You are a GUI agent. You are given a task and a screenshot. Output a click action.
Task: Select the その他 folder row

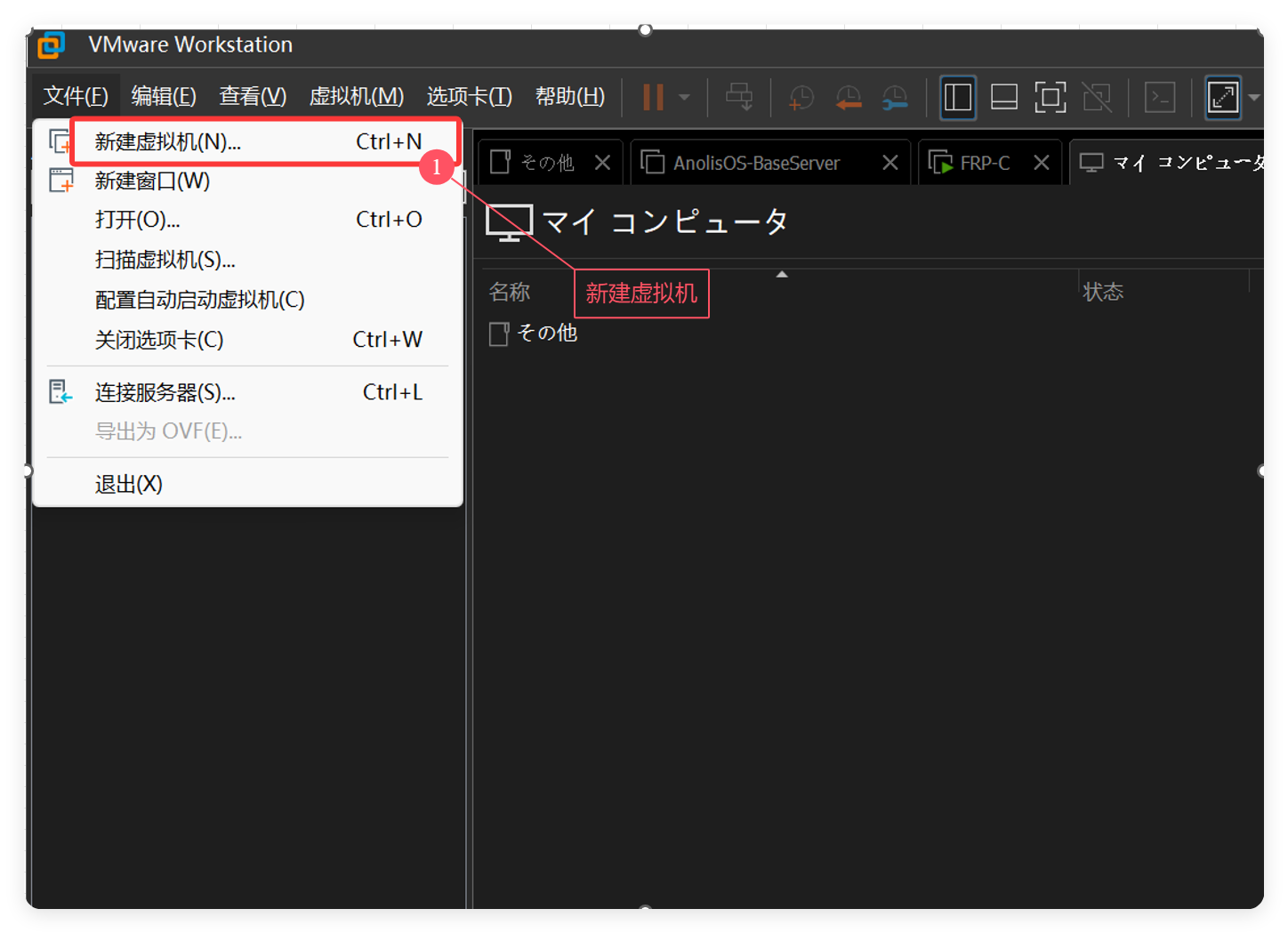(534, 334)
